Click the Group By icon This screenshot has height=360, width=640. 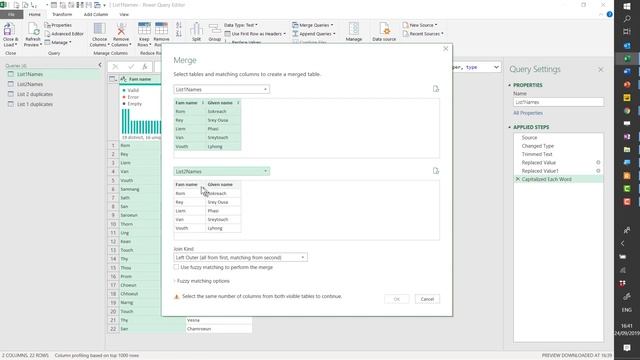pos(215,29)
